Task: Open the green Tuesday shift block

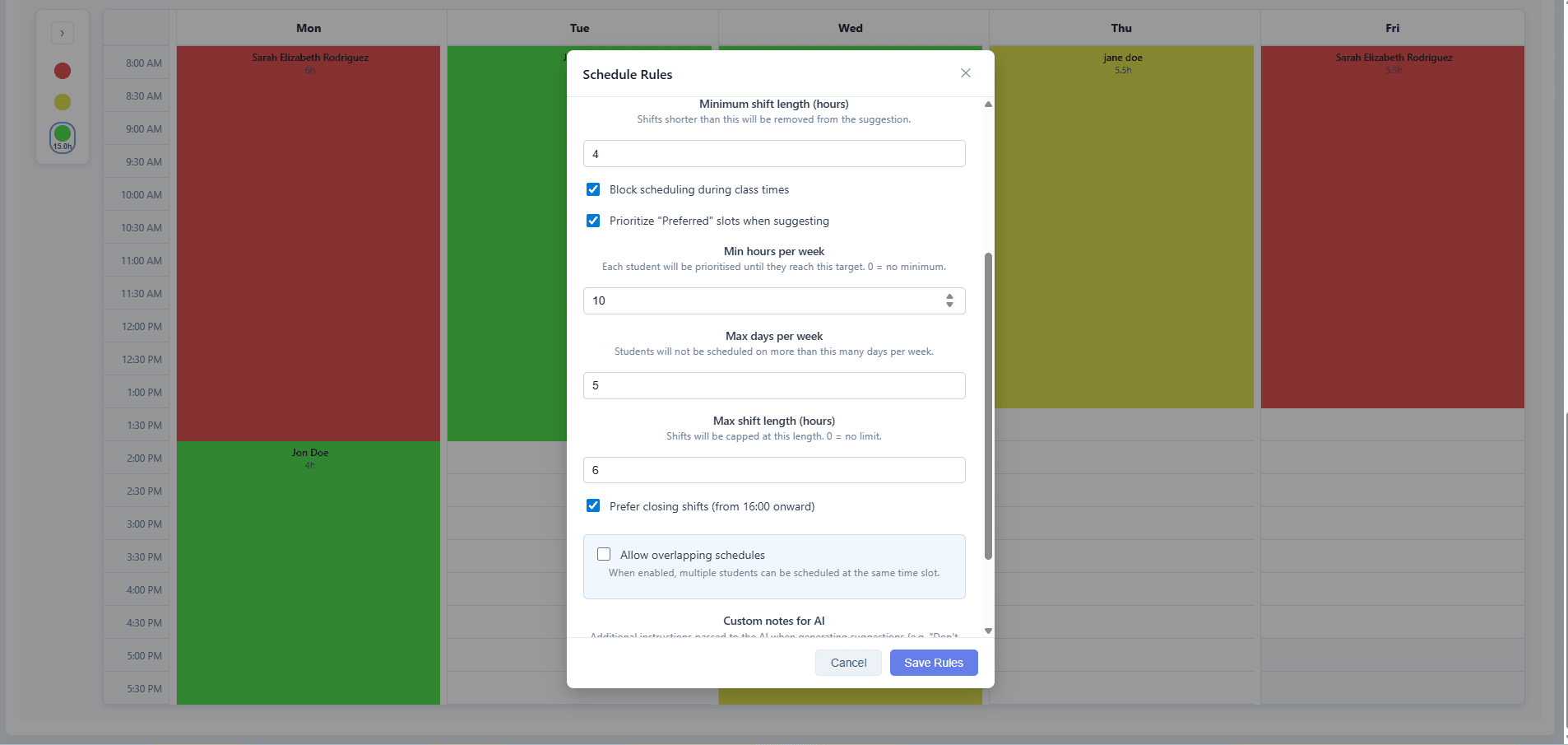Action: [x=507, y=244]
